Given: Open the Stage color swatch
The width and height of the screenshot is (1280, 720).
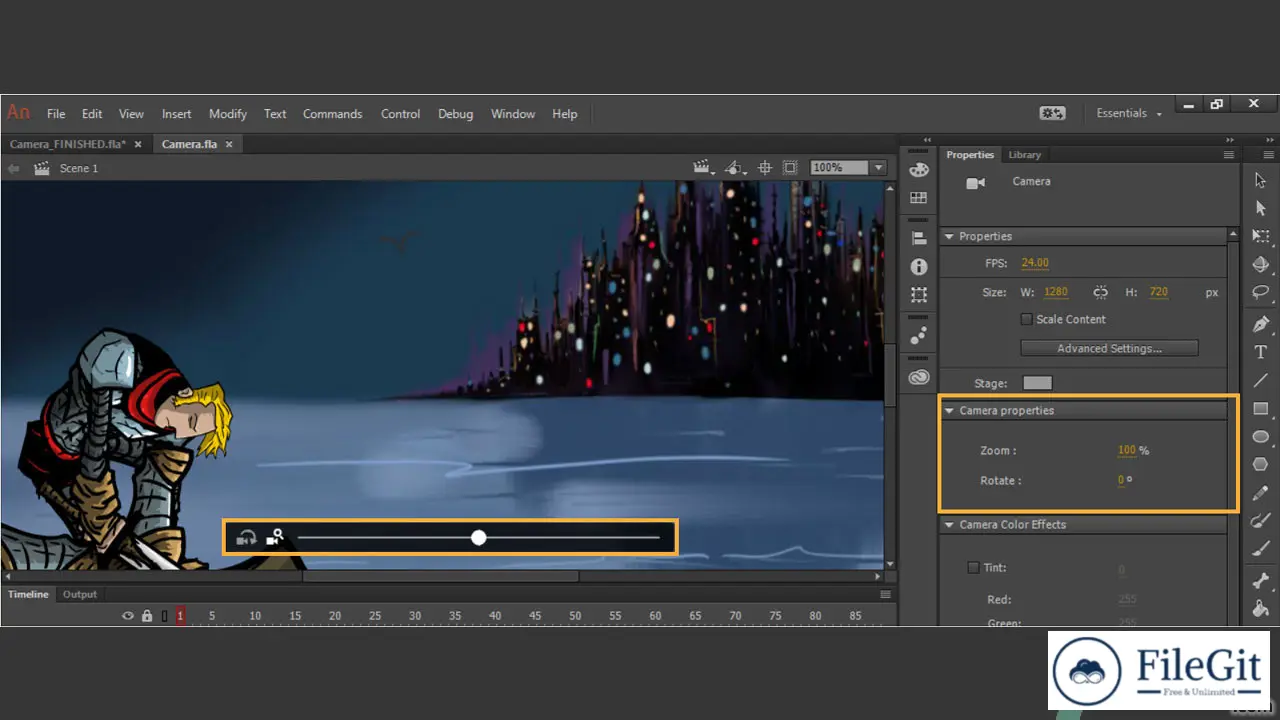Looking at the screenshot, I should click(x=1037, y=383).
